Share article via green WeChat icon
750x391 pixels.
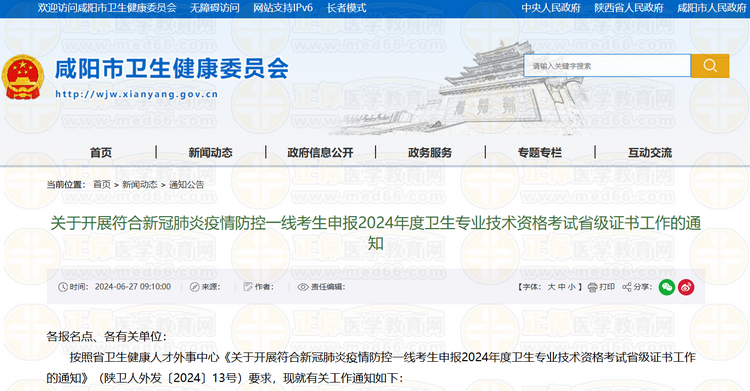(x=667, y=287)
